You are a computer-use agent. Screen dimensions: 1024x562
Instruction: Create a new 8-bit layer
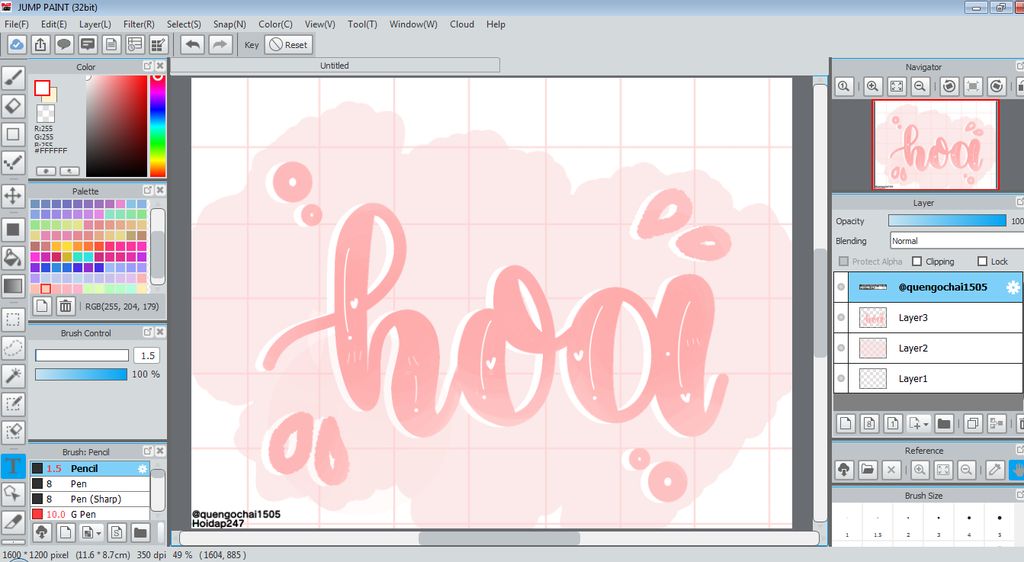[x=869, y=424]
